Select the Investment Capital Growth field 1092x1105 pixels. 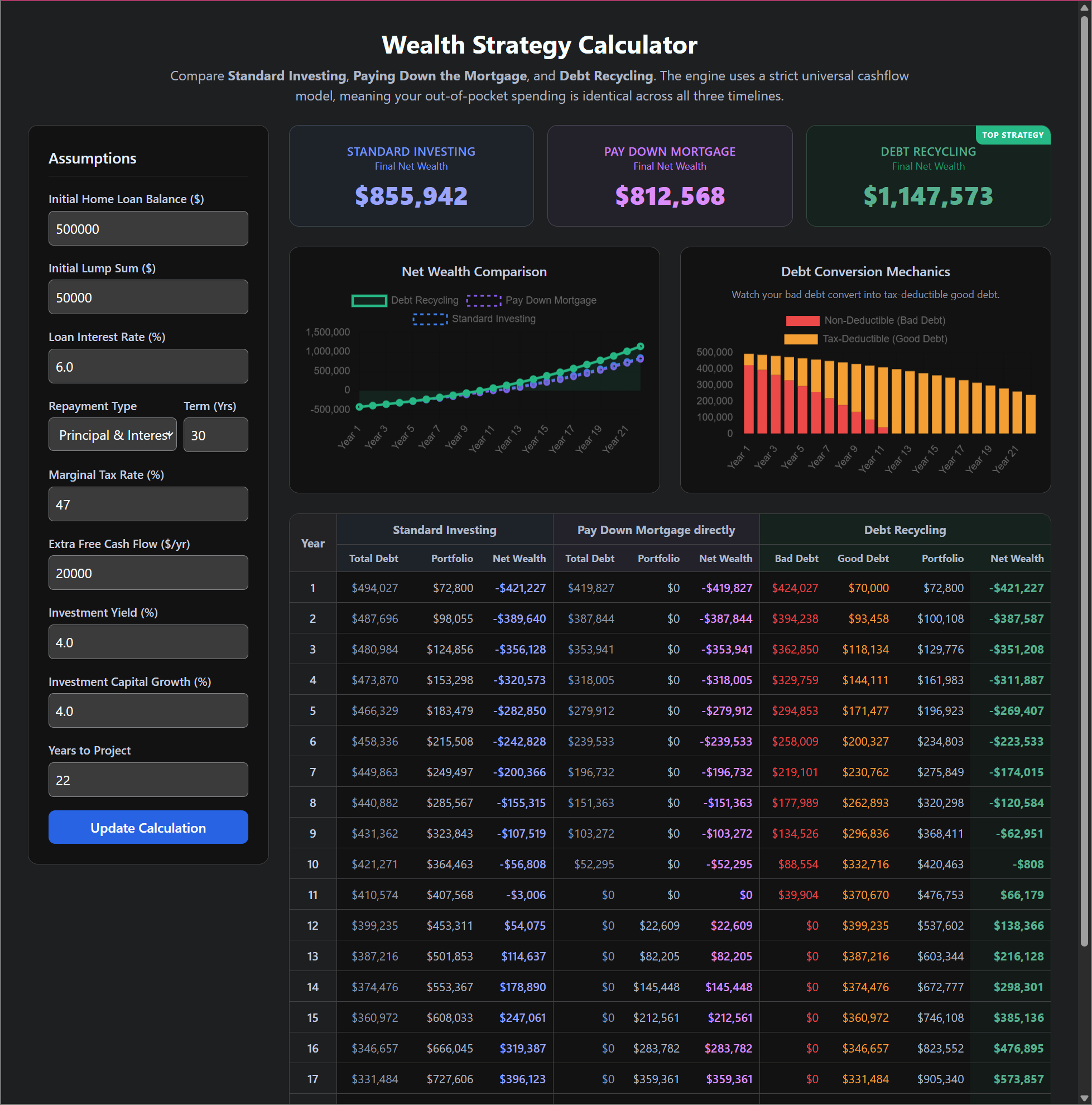coord(148,711)
